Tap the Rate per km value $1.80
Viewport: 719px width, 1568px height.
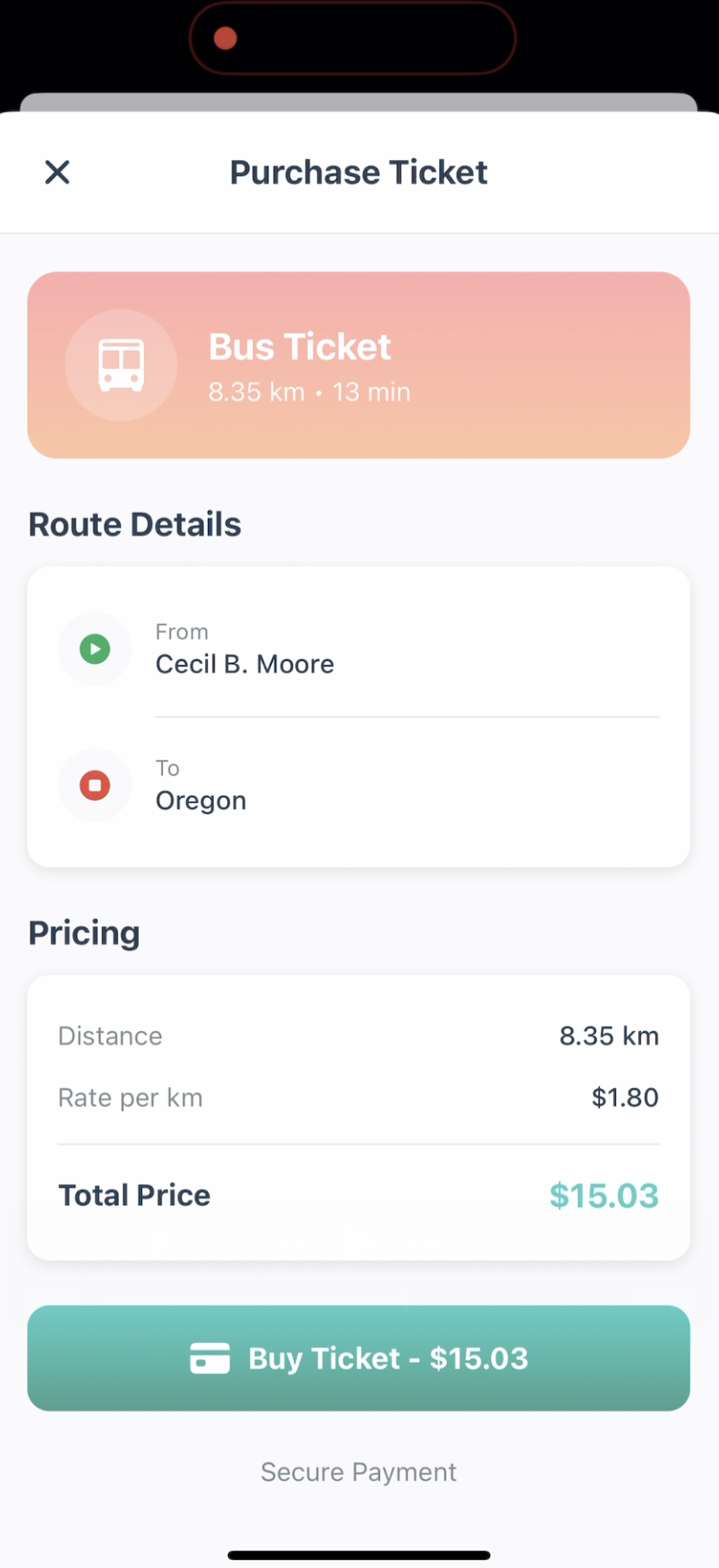click(625, 1098)
